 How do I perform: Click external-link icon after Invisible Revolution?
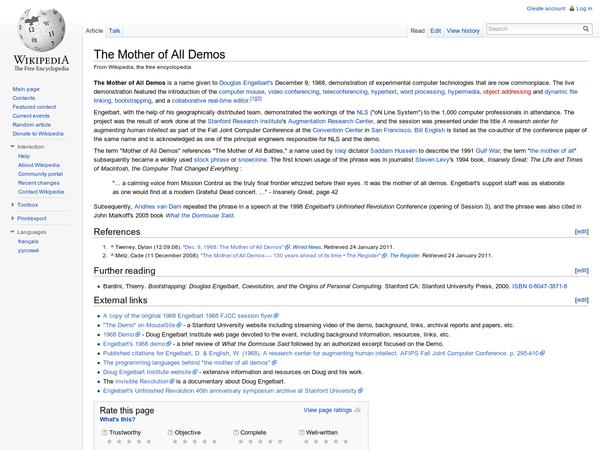172,382
